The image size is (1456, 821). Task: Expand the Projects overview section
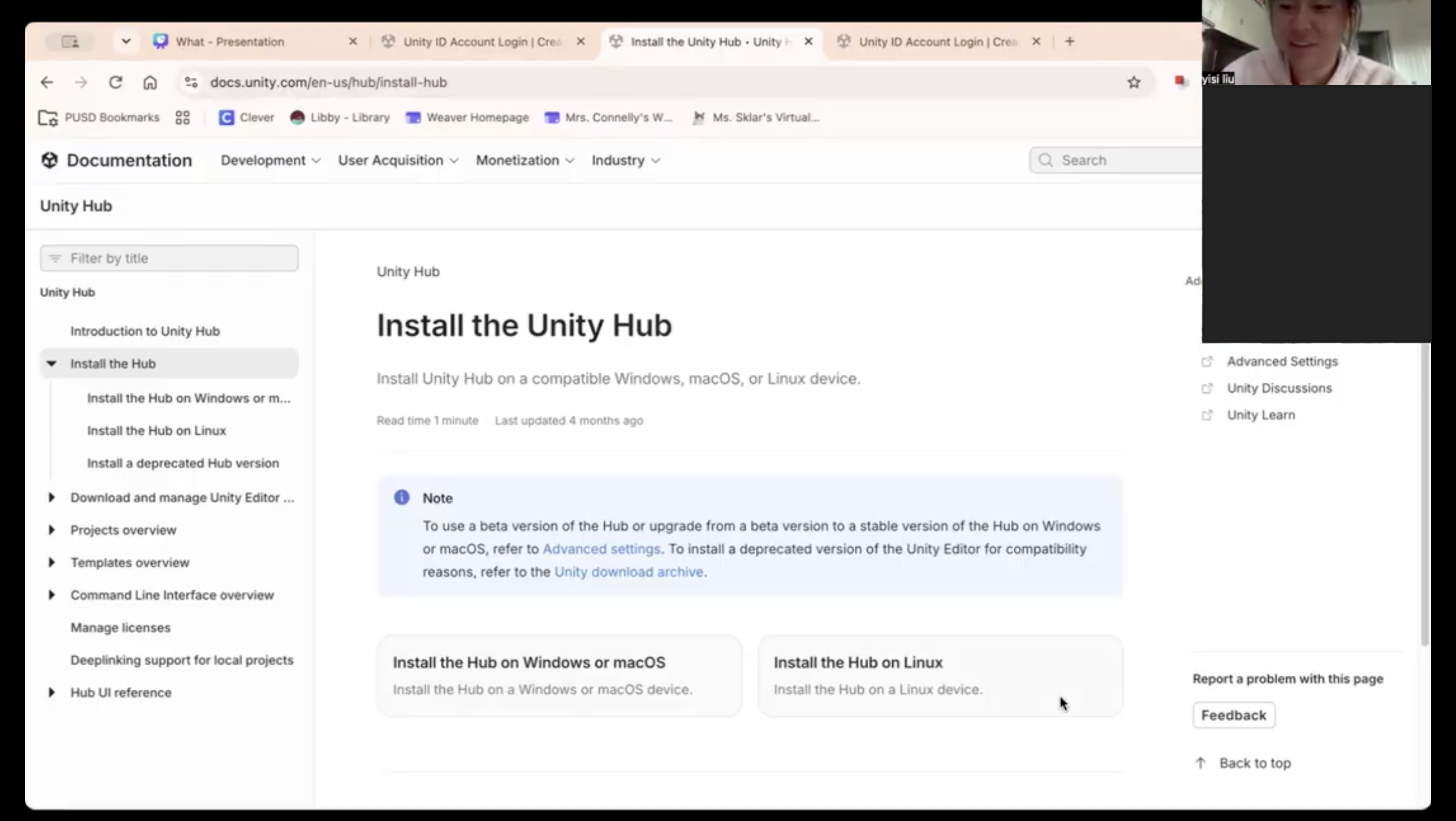pos(52,530)
